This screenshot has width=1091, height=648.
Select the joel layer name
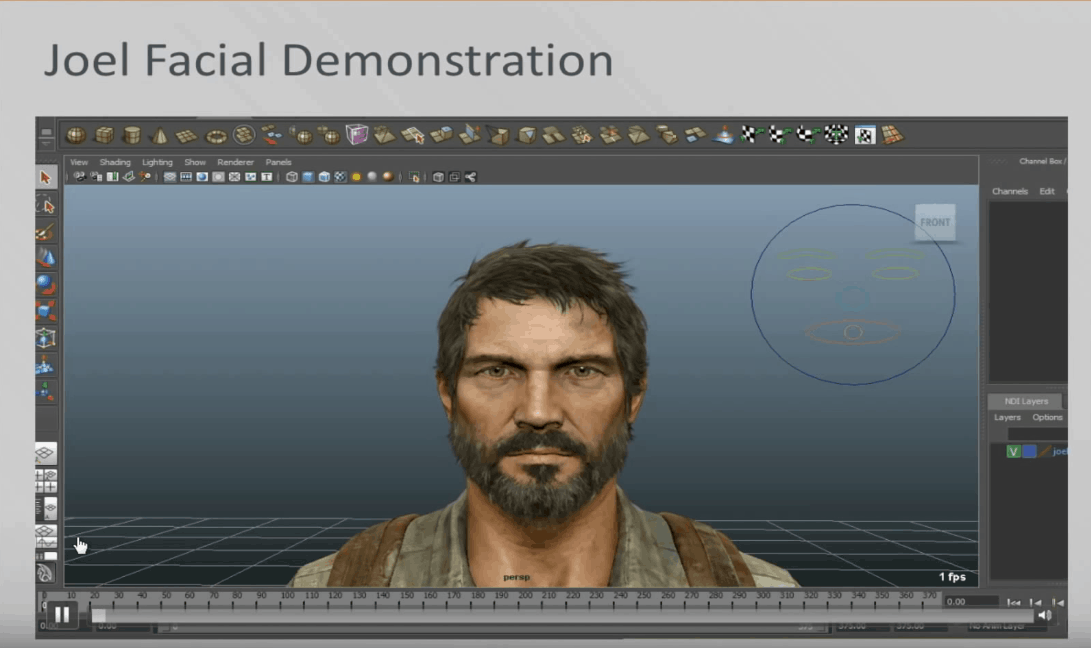tap(1059, 452)
